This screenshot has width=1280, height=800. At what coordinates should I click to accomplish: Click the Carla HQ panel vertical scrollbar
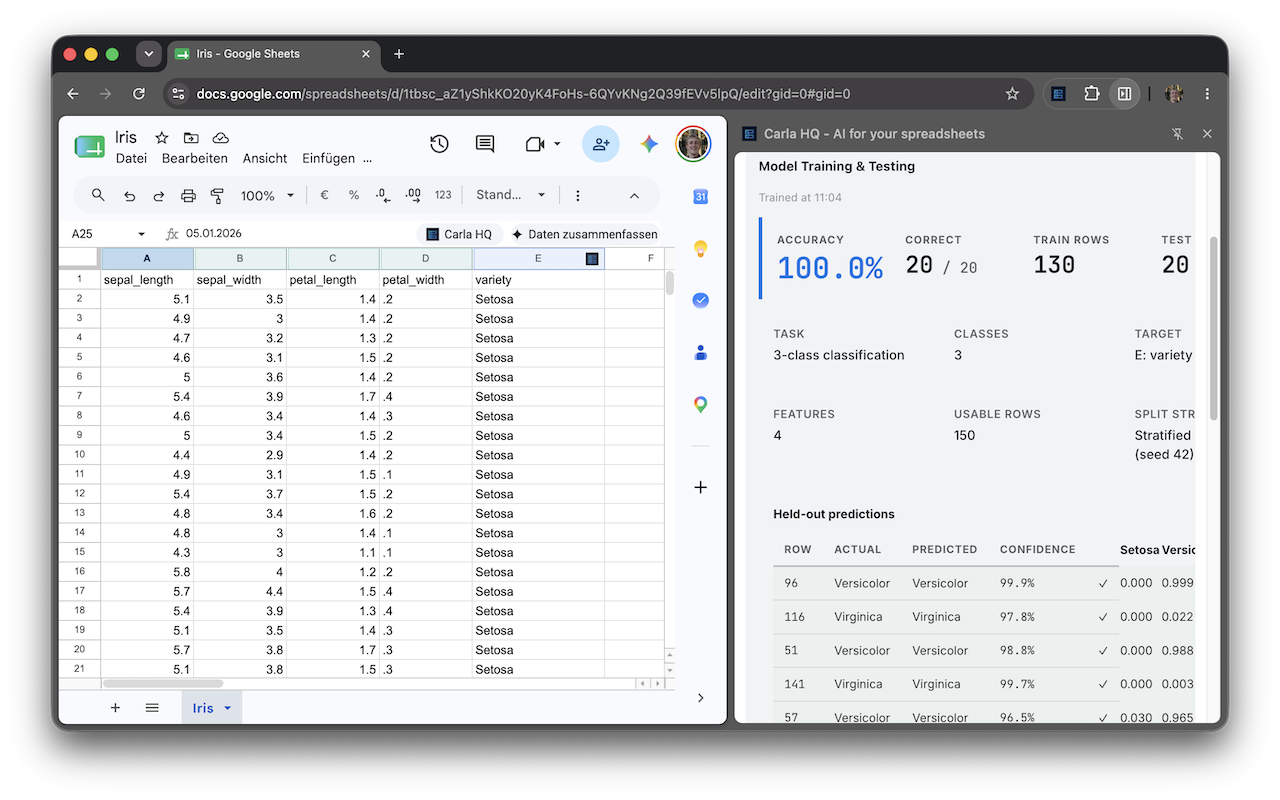(x=1214, y=328)
